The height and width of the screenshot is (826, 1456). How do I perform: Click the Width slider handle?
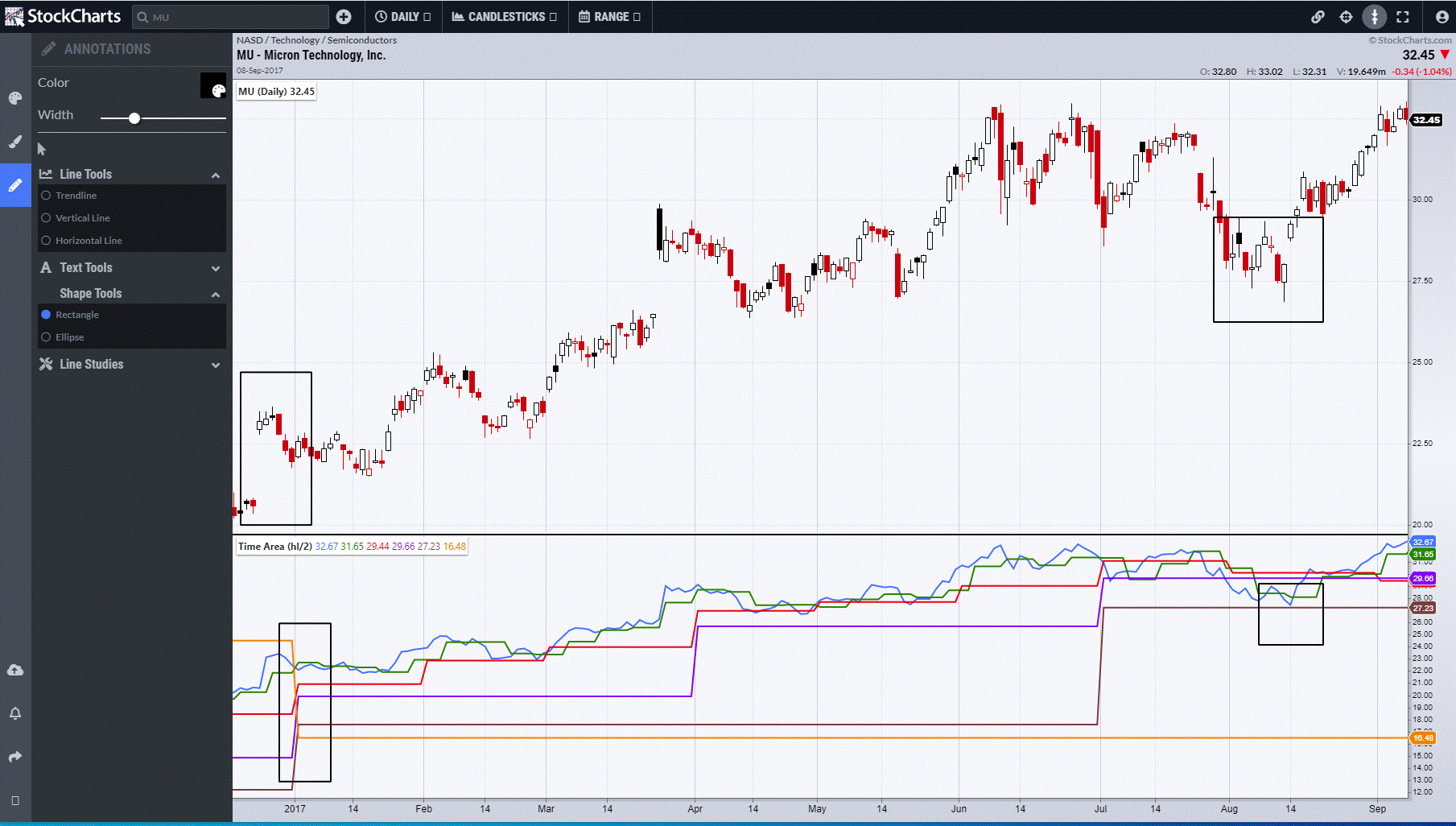click(x=134, y=118)
